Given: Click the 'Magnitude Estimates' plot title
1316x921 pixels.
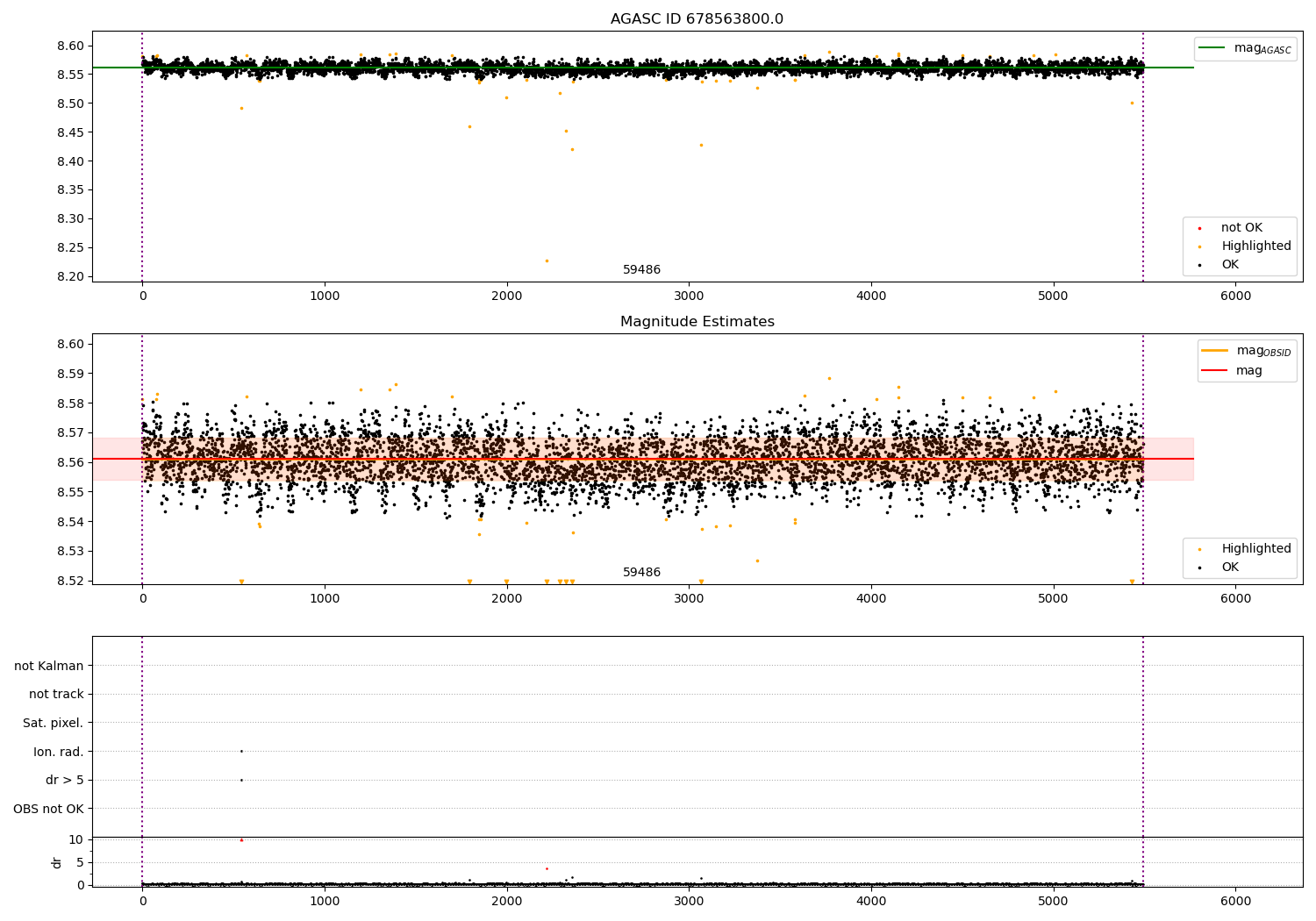Looking at the screenshot, I should coord(697,322).
